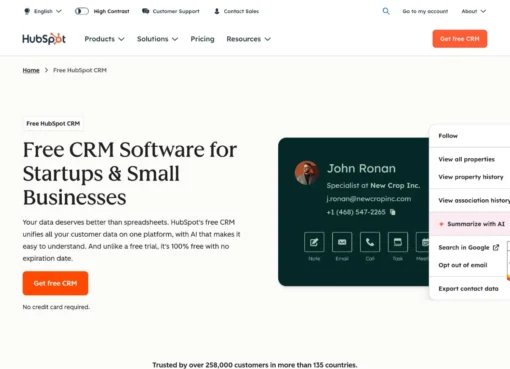Open the English language dropdown
The image size is (510, 369).
(43, 11)
